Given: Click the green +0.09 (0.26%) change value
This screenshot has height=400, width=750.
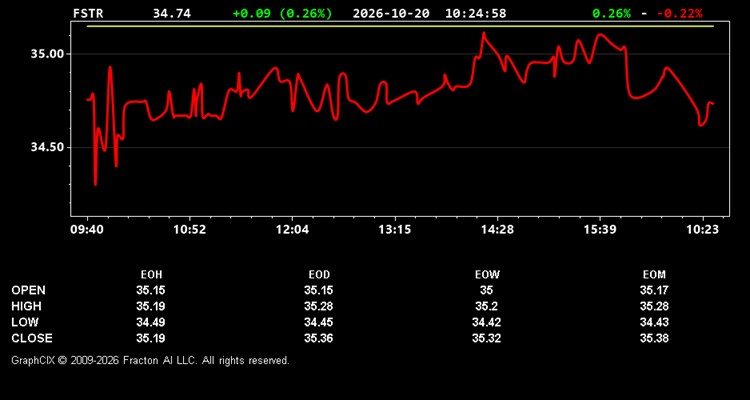Looking at the screenshot, I should 282,13.
